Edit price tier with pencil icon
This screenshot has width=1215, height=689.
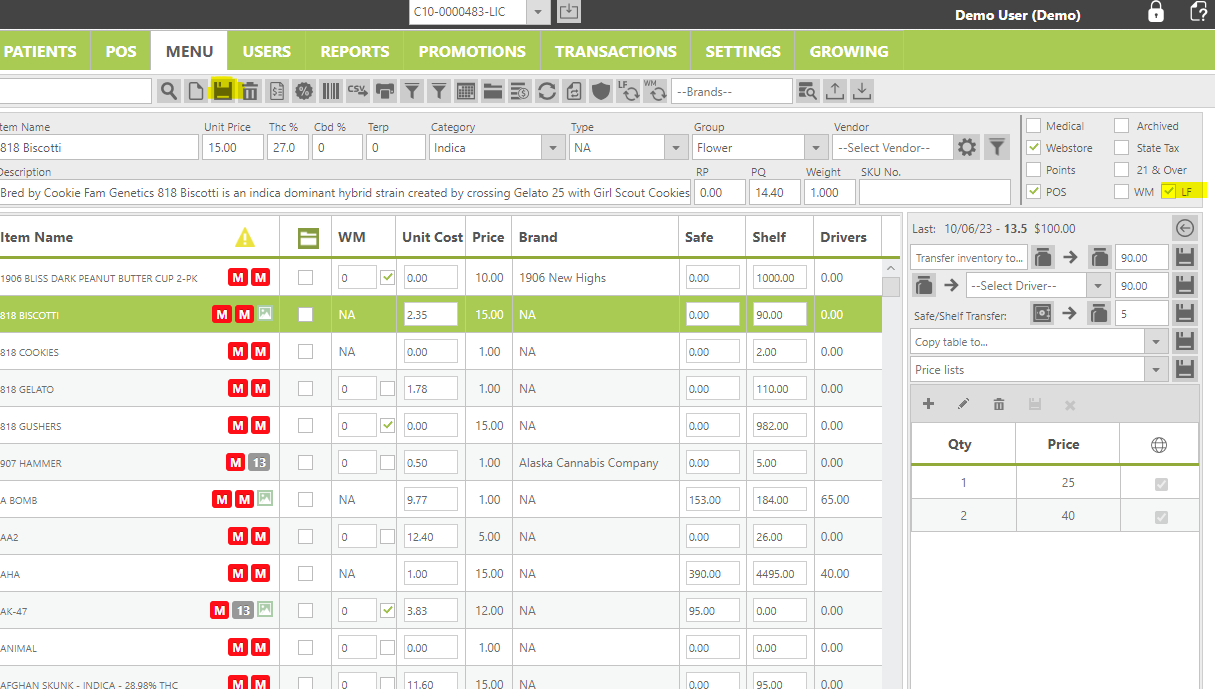point(963,404)
